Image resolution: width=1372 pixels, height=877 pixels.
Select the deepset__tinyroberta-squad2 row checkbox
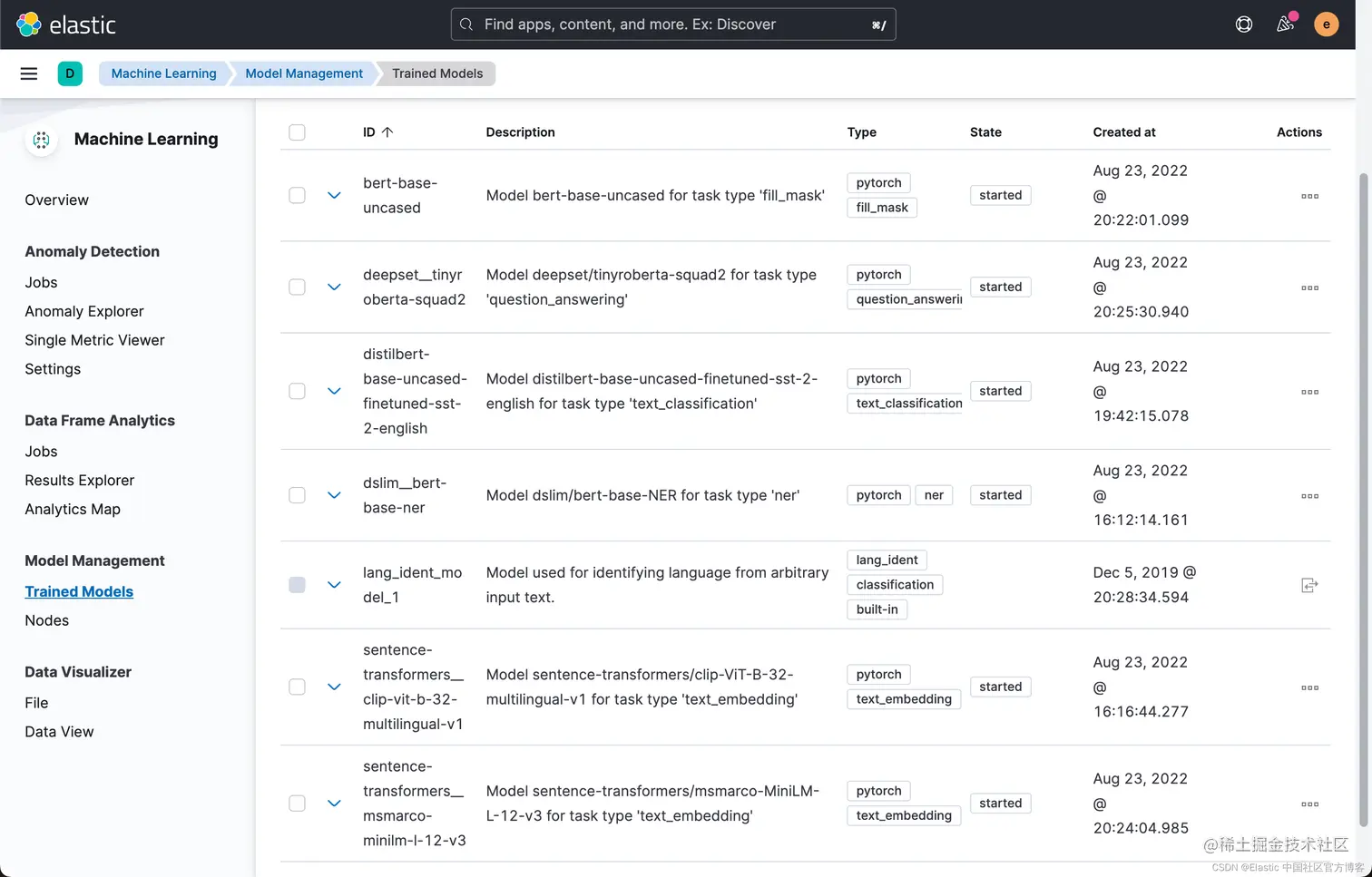[x=297, y=287]
